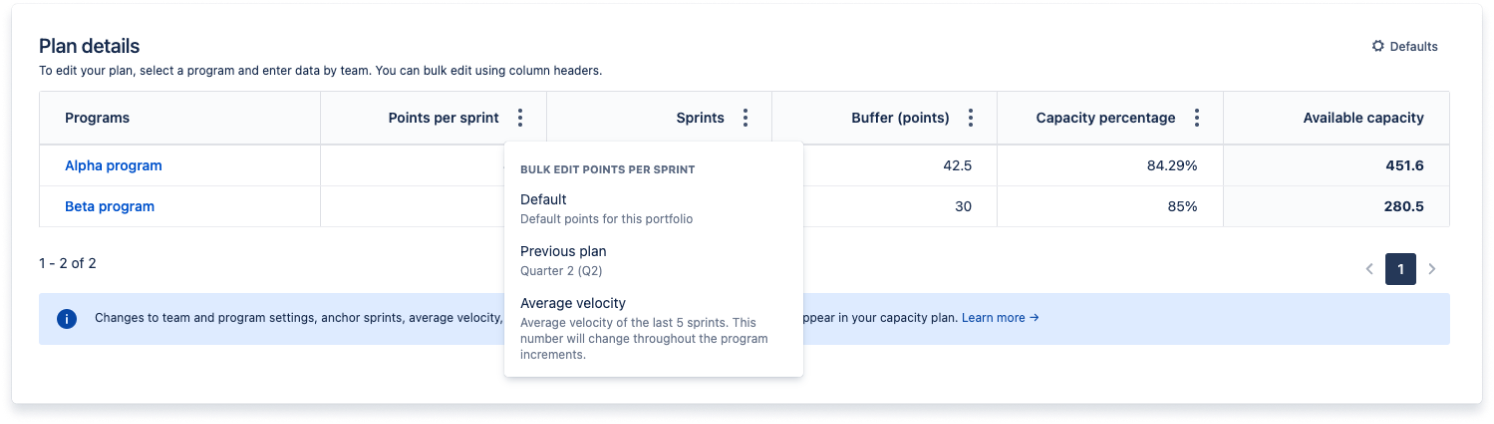Viewport: 1494px width, 424px height.
Task: Follow the Learn more link in the banner
Action: pyautogui.click(x=1000, y=318)
